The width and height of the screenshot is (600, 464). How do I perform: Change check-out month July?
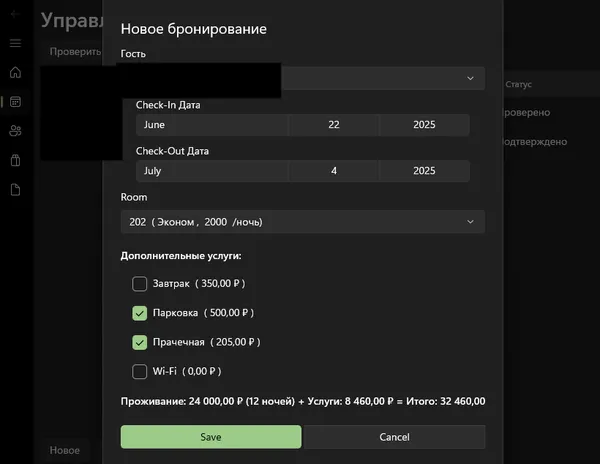212,171
